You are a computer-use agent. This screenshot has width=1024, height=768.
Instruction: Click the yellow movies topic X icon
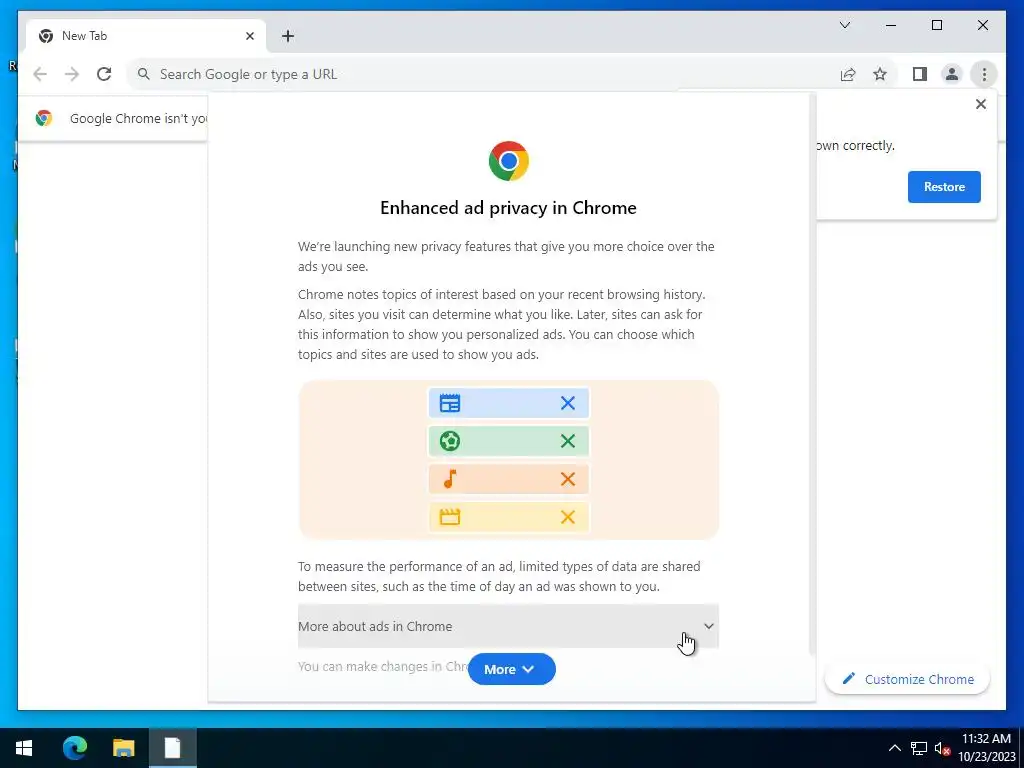point(568,517)
